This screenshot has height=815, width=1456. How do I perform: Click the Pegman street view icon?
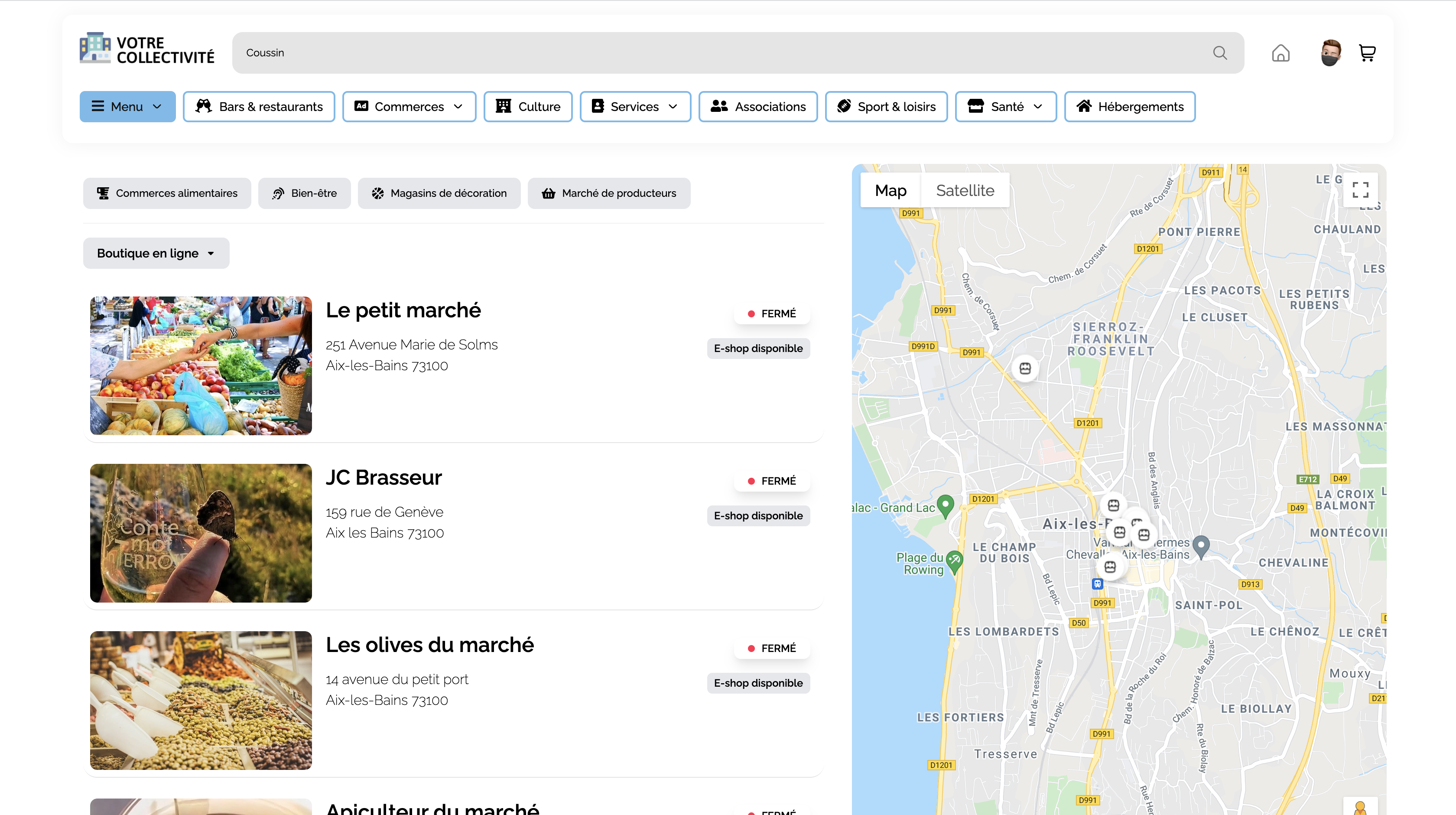[1360, 807]
